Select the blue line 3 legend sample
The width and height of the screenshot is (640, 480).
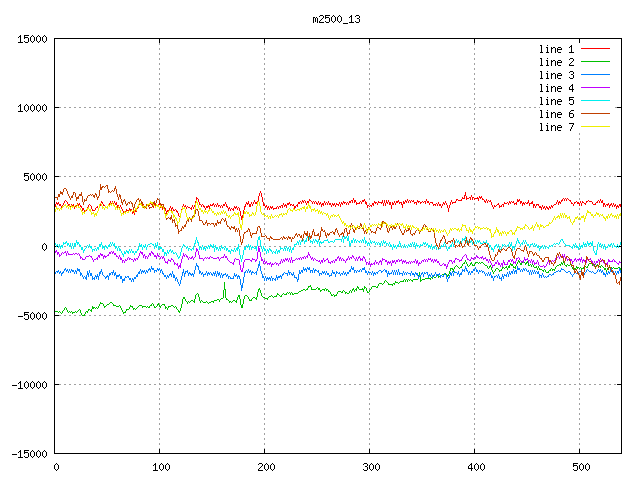(x=595, y=75)
